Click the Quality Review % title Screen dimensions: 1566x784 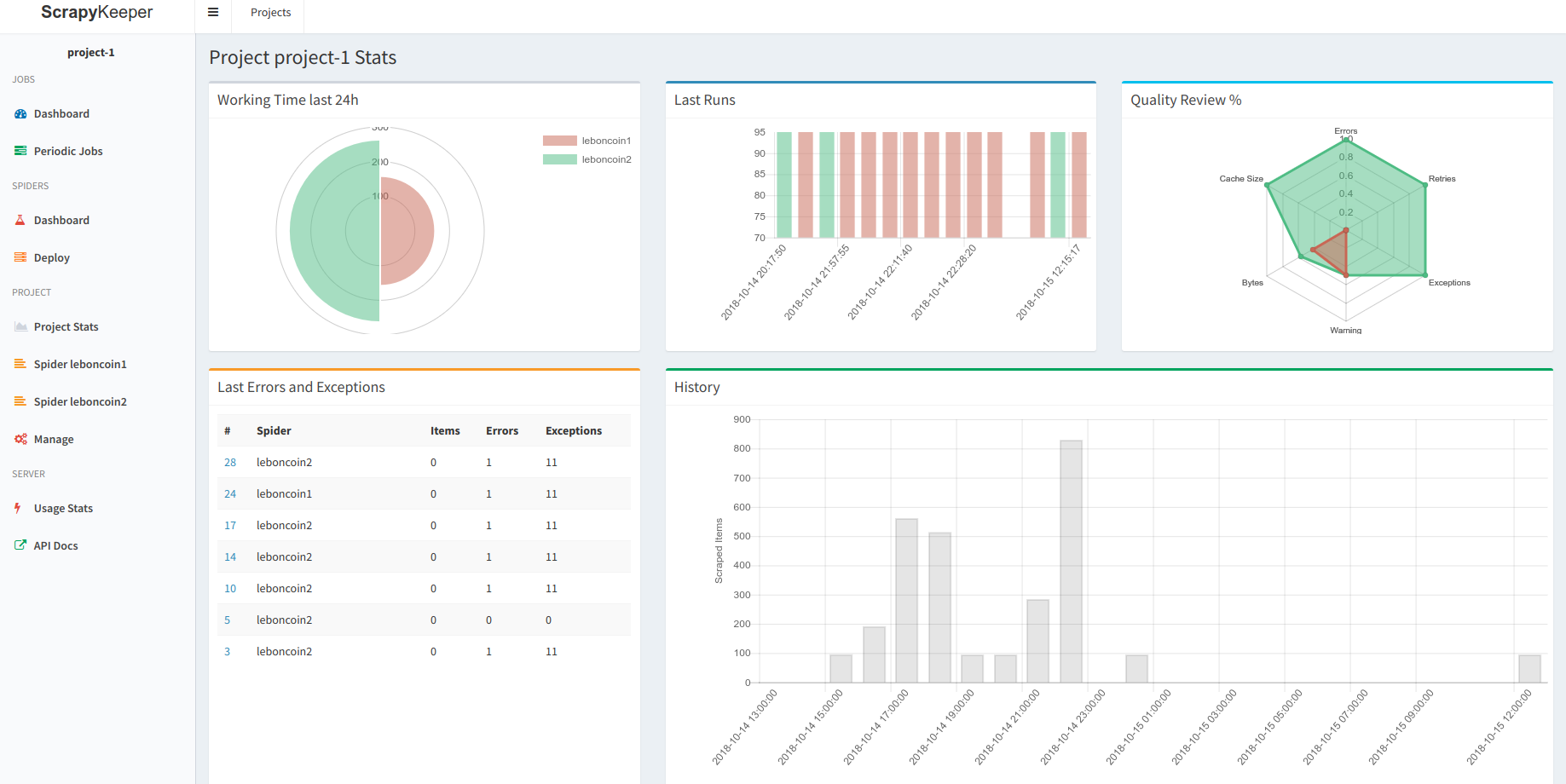tap(1186, 100)
